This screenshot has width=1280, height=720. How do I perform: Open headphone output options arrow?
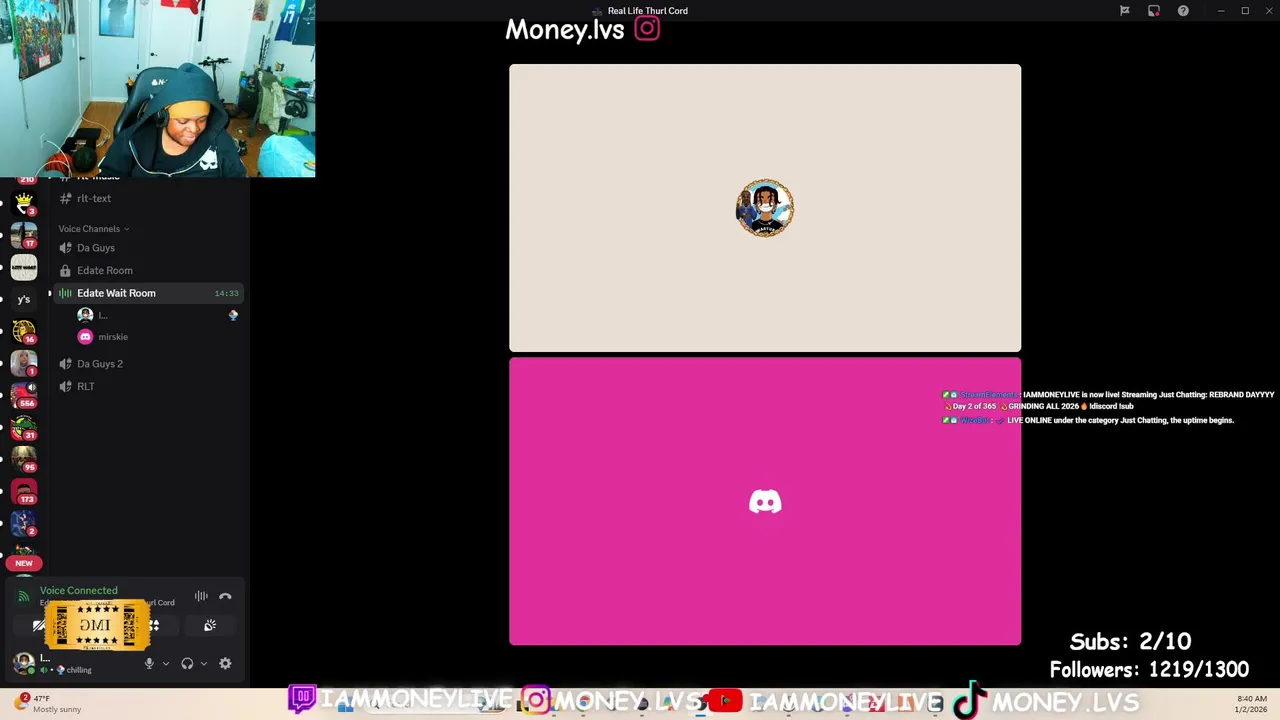(204, 663)
